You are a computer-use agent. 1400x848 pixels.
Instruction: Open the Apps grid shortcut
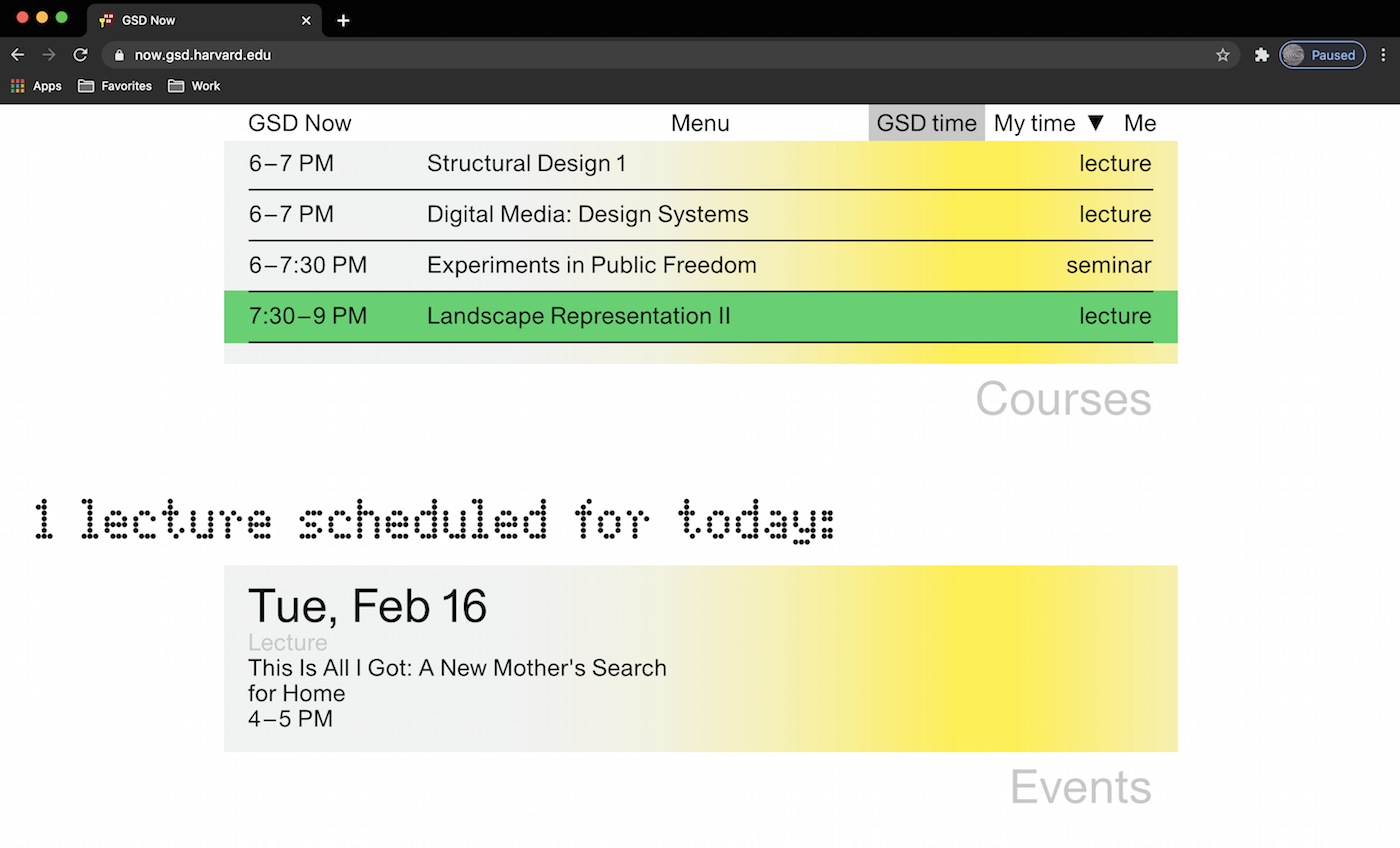pos(36,86)
